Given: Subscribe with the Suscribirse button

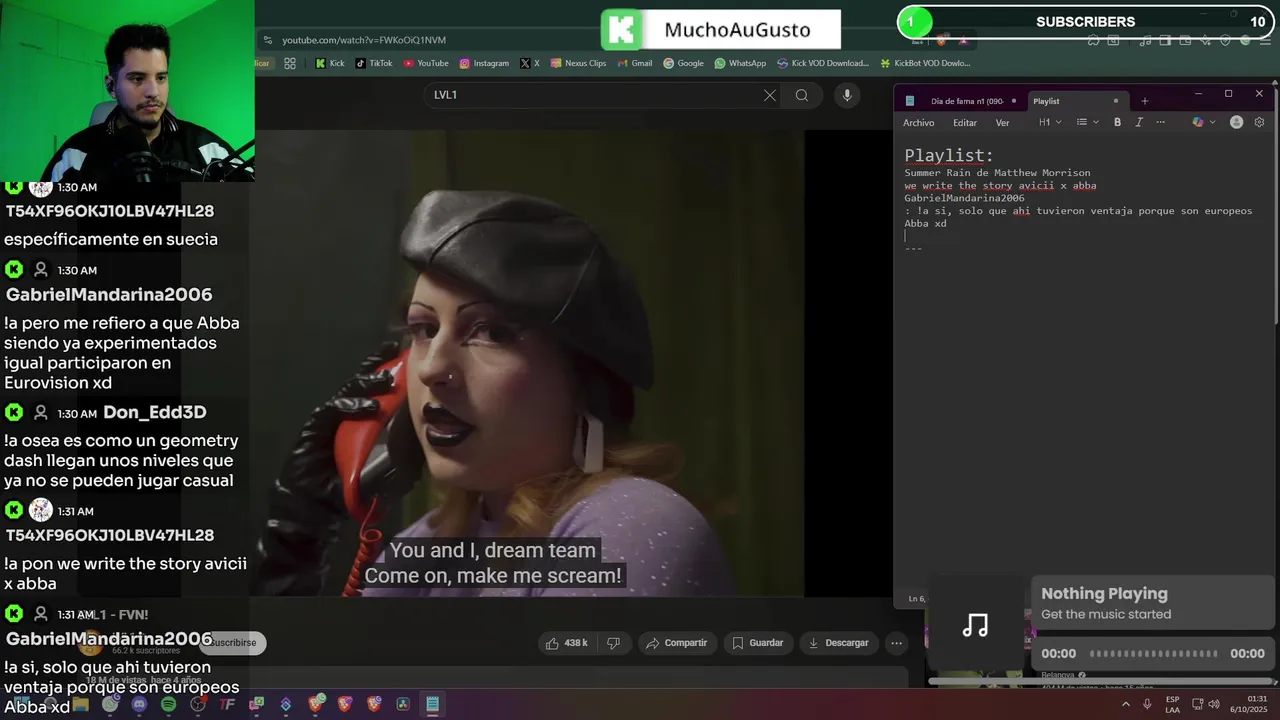Looking at the screenshot, I should (x=233, y=643).
